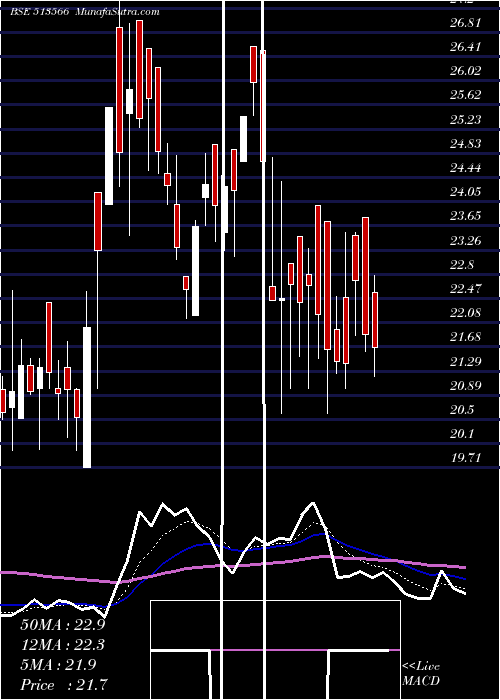Click the '50MA : 22.9' legend entry

[62, 625]
